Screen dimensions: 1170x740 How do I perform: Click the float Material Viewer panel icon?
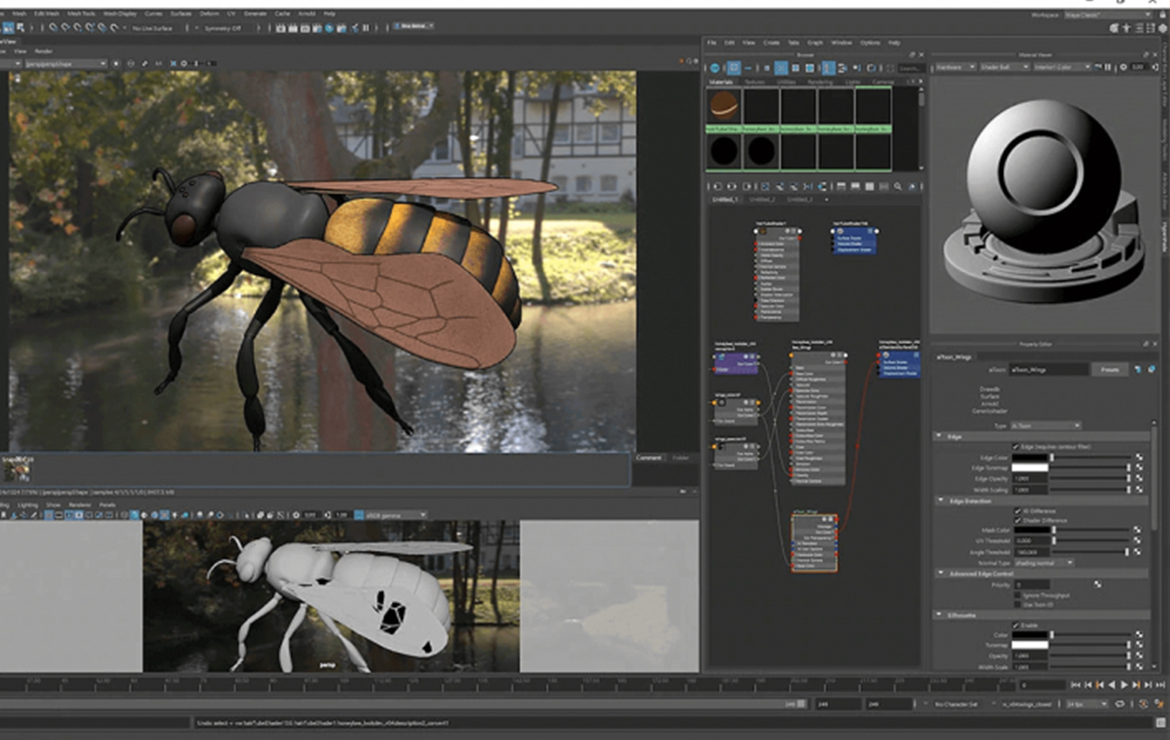click(x=1146, y=54)
